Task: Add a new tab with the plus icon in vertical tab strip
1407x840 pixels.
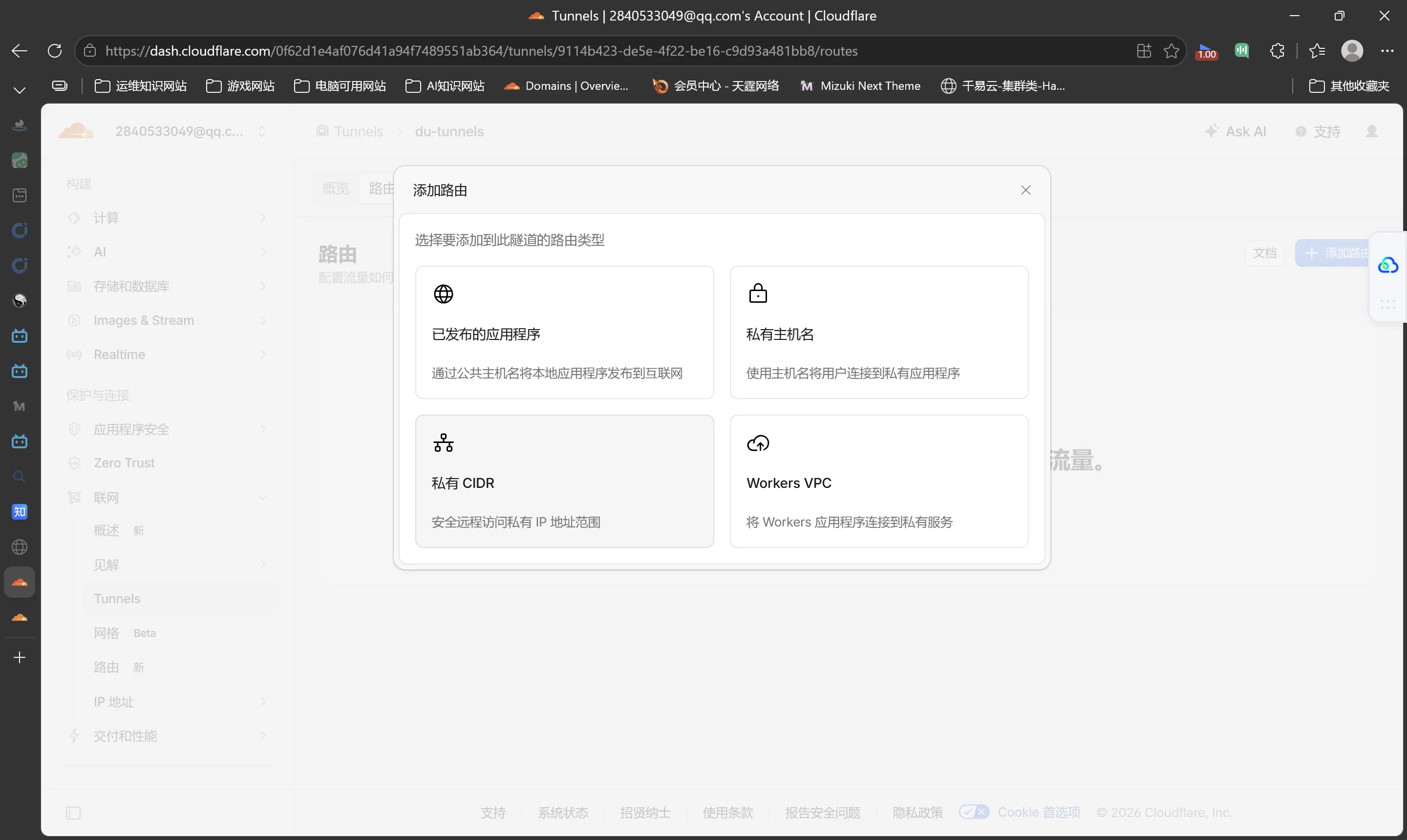Action: tap(19, 657)
